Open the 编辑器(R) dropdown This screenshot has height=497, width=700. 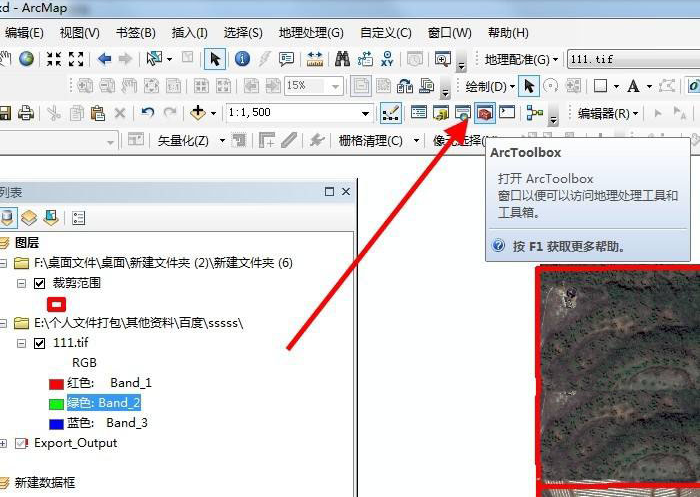pyautogui.click(x=608, y=113)
